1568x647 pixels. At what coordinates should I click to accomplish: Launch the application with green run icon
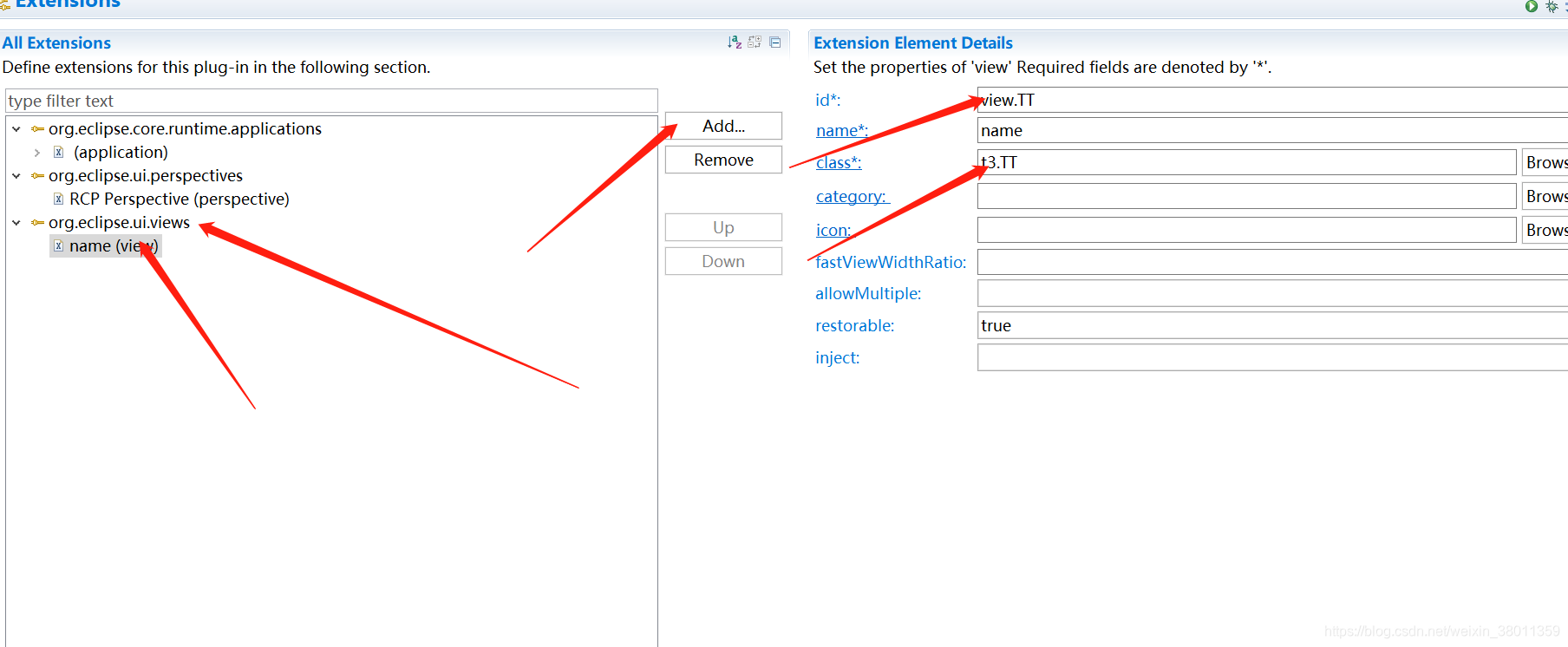pyautogui.click(x=1532, y=6)
